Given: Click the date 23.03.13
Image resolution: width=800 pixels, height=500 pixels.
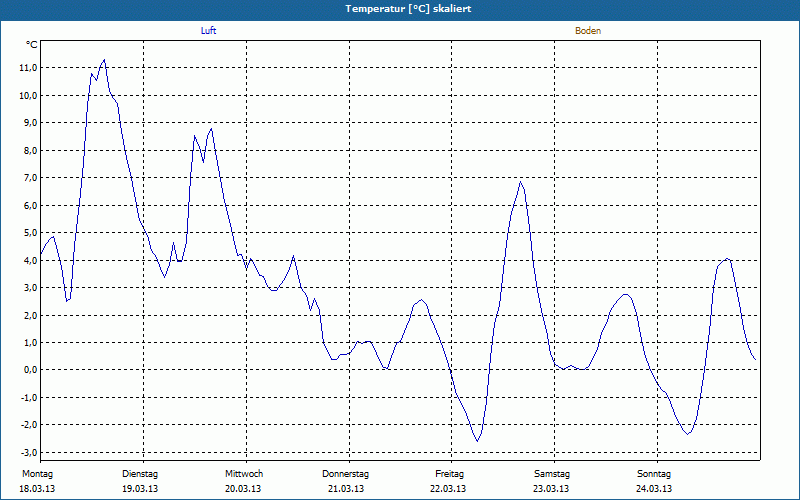Looking at the screenshot, I should (x=551, y=489).
